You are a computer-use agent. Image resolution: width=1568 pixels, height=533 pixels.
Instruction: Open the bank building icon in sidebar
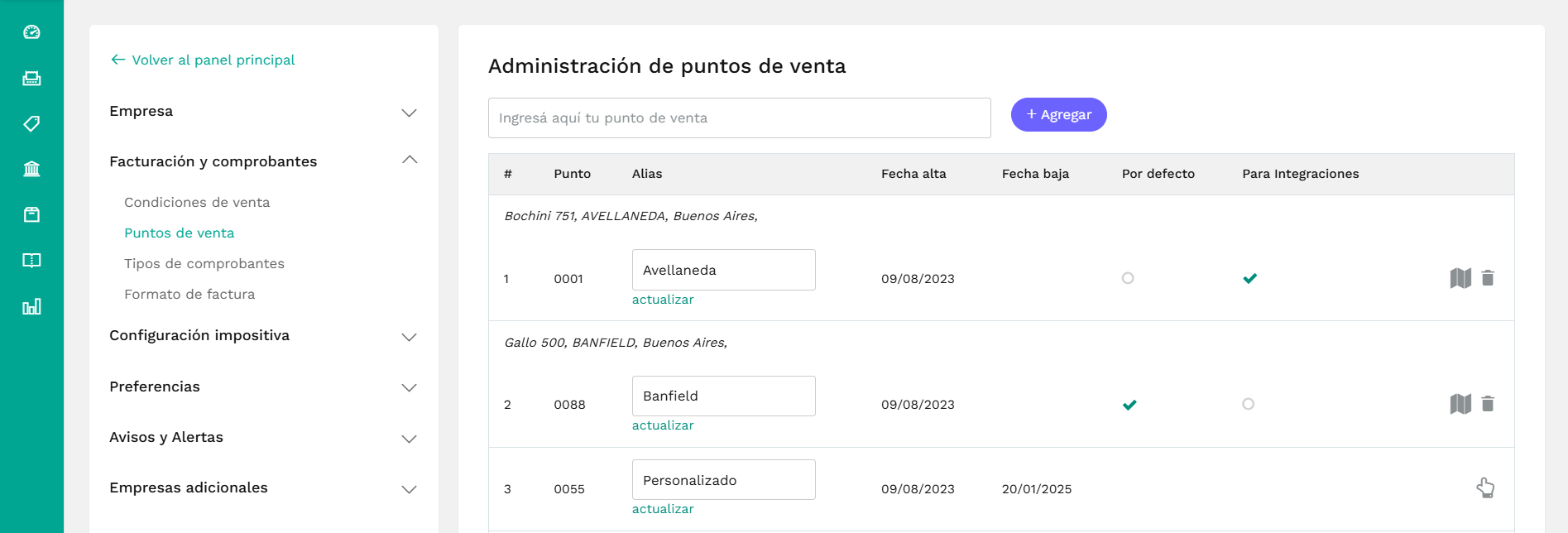click(31, 170)
